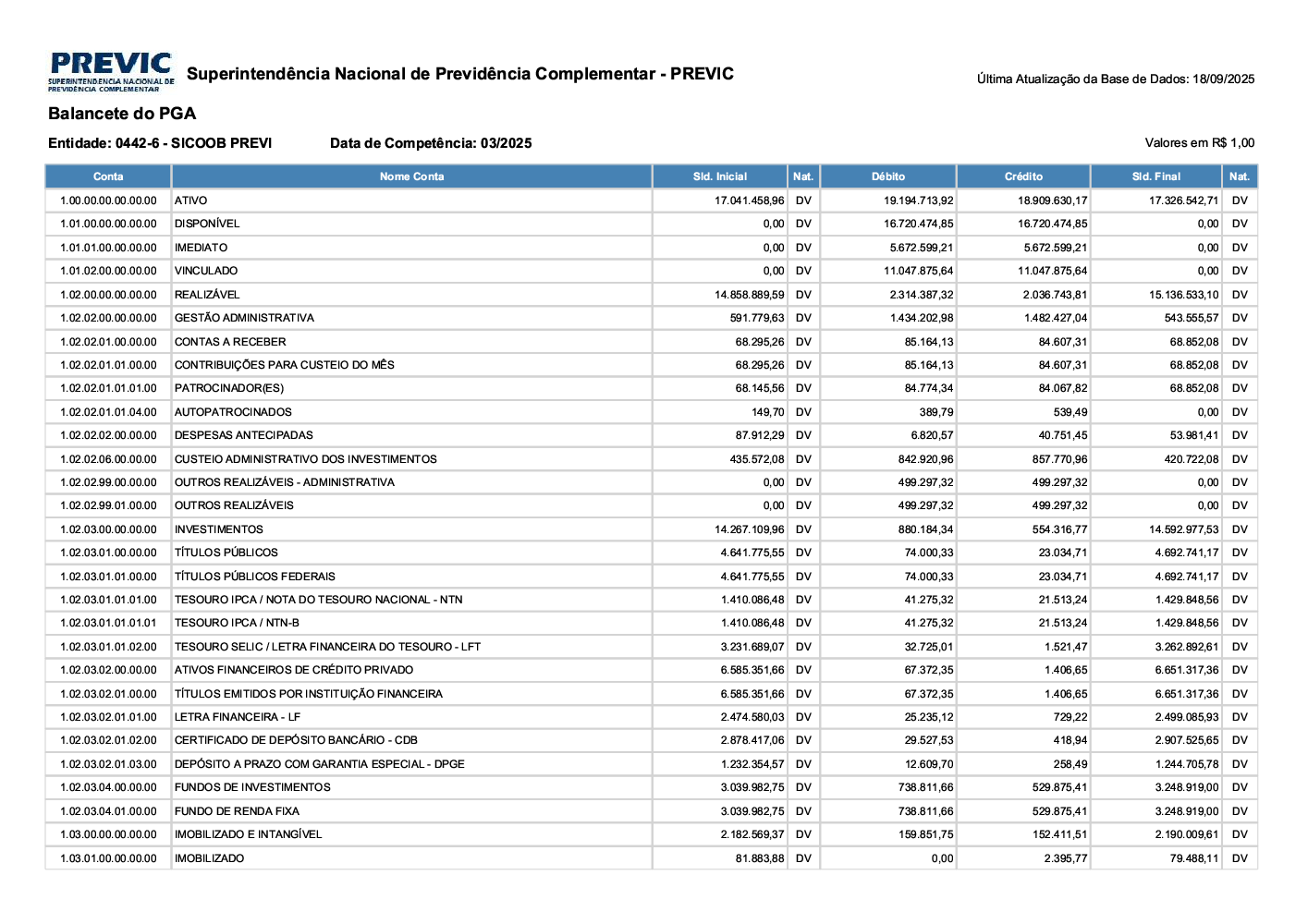The image size is (1308, 924).
Task: Select account code 1.02.03.01.01.01.01
Action: point(108,623)
